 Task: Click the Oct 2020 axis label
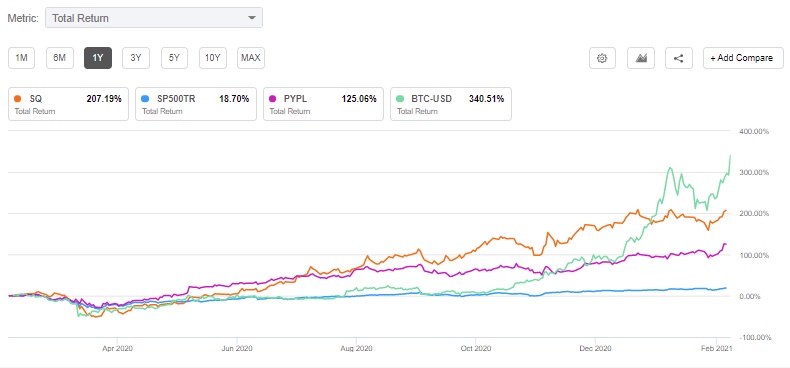click(x=475, y=348)
